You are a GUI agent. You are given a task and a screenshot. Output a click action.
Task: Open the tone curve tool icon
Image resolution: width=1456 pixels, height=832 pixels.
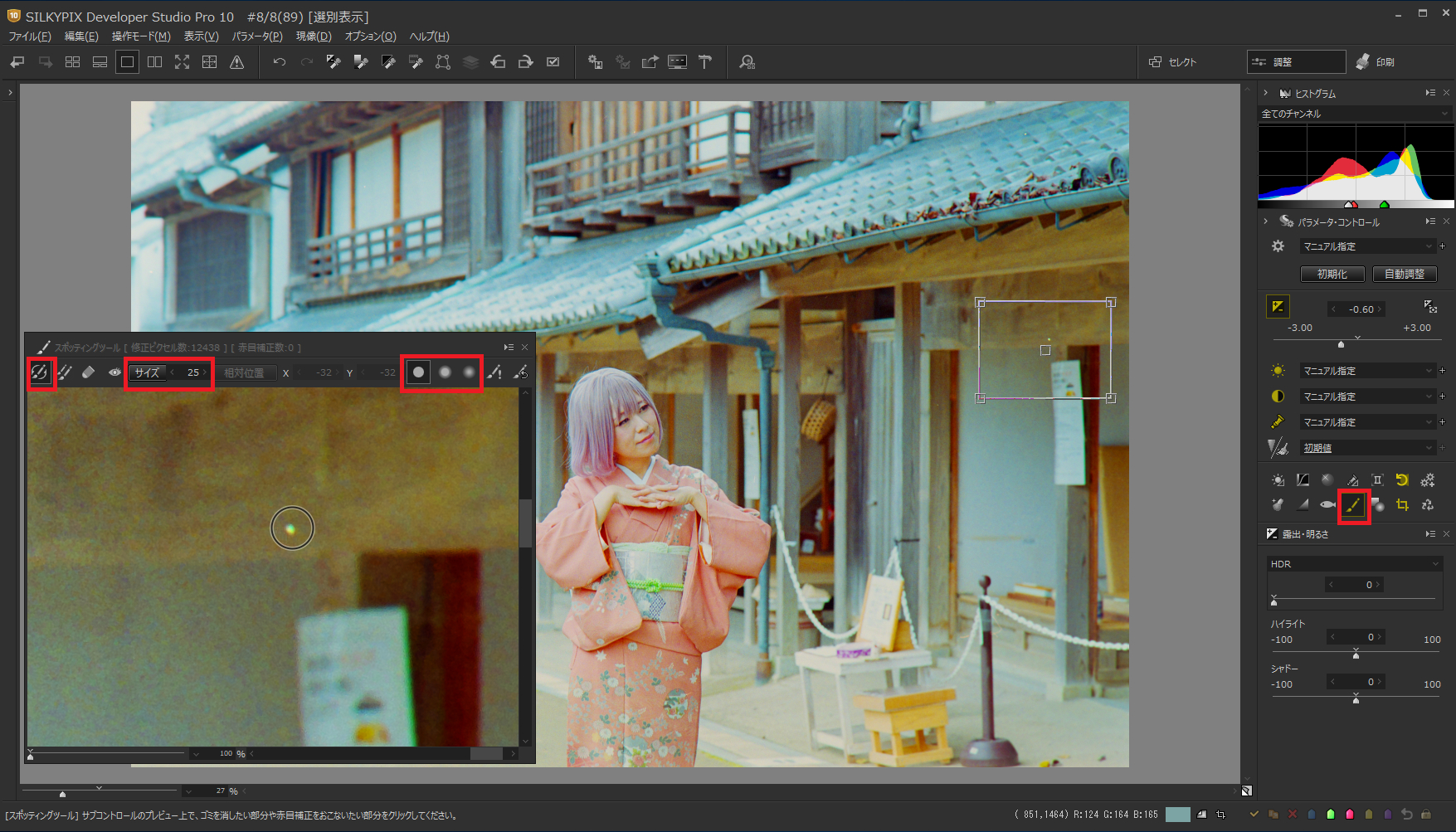(1303, 479)
